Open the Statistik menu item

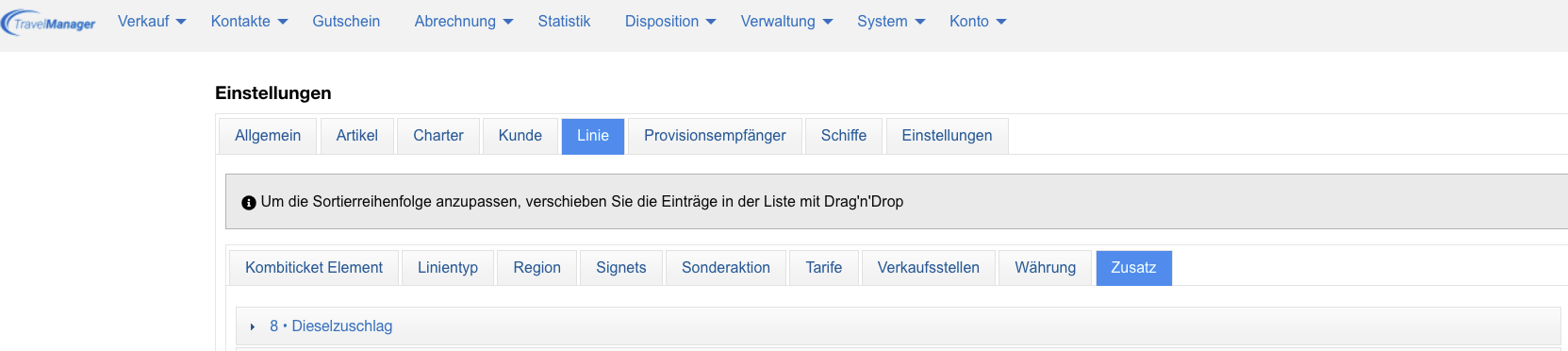coord(564,21)
